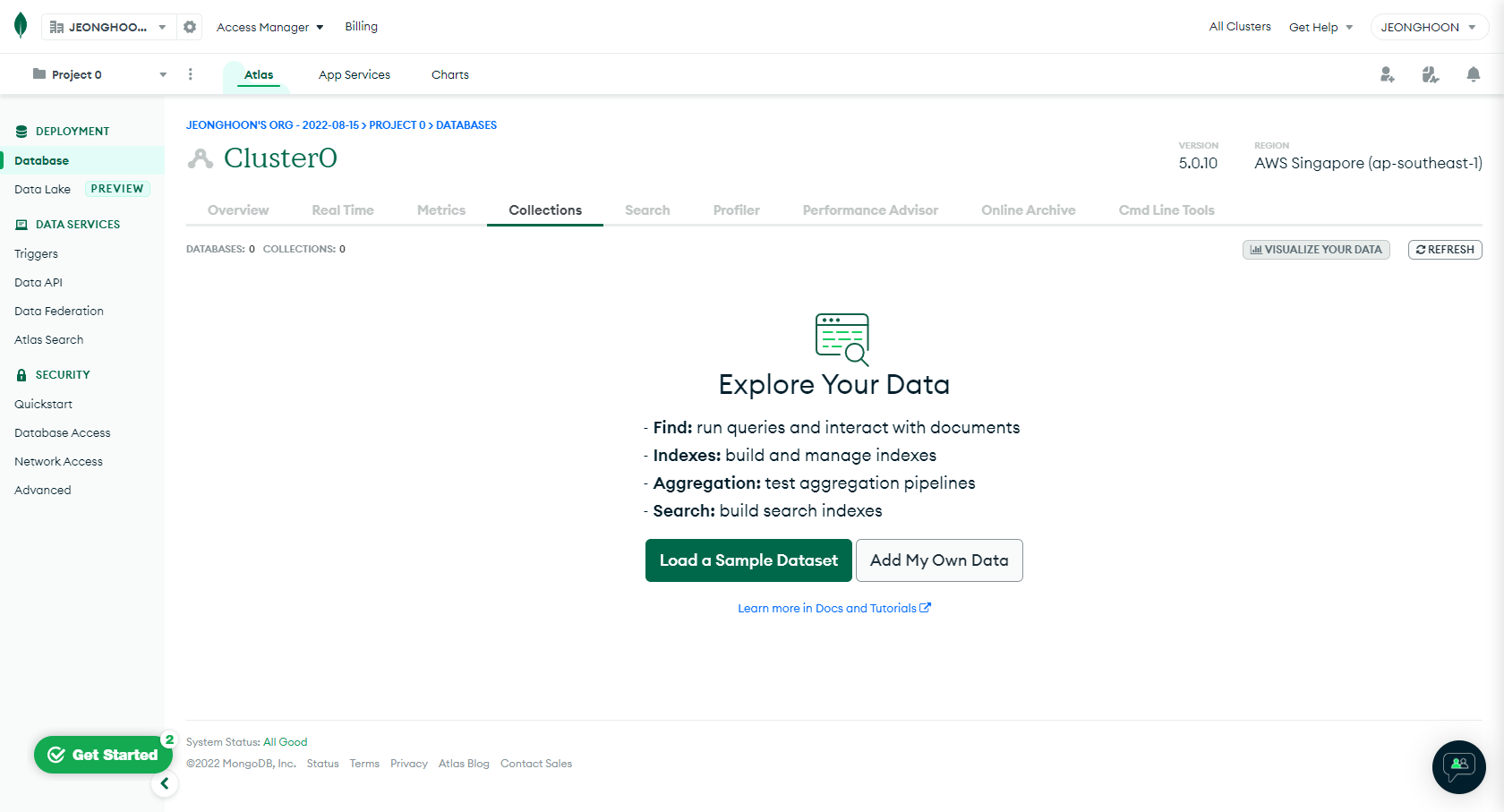Open the Privacy footer link
The width and height of the screenshot is (1504, 812).
[x=409, y=764]
